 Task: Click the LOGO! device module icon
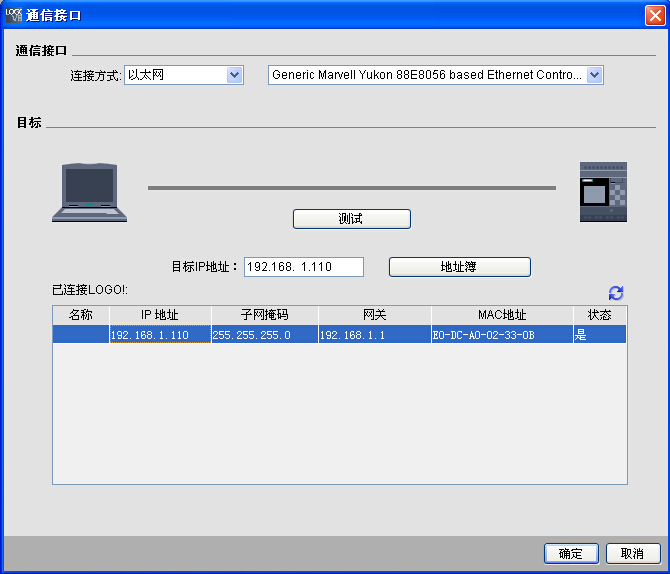(603, 191)
